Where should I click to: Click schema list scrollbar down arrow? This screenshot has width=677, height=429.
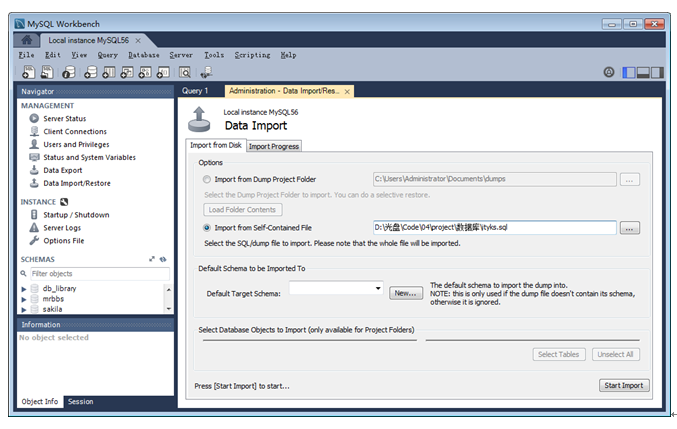coord(169,309)
